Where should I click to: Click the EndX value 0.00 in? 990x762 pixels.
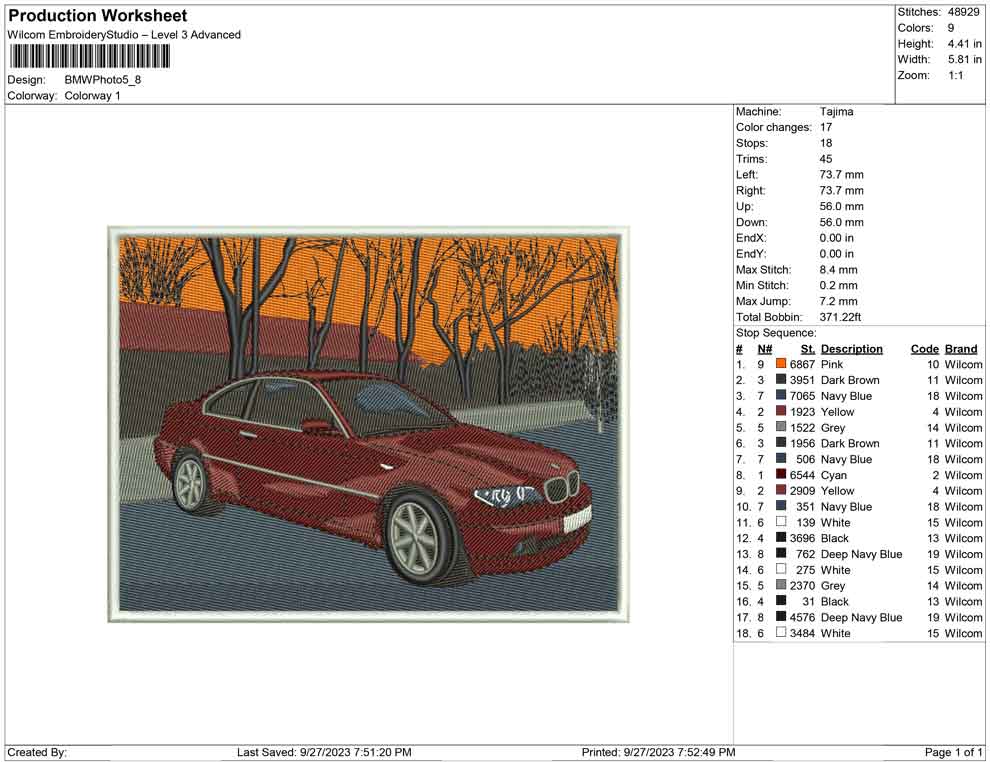(x=837, y=238)
